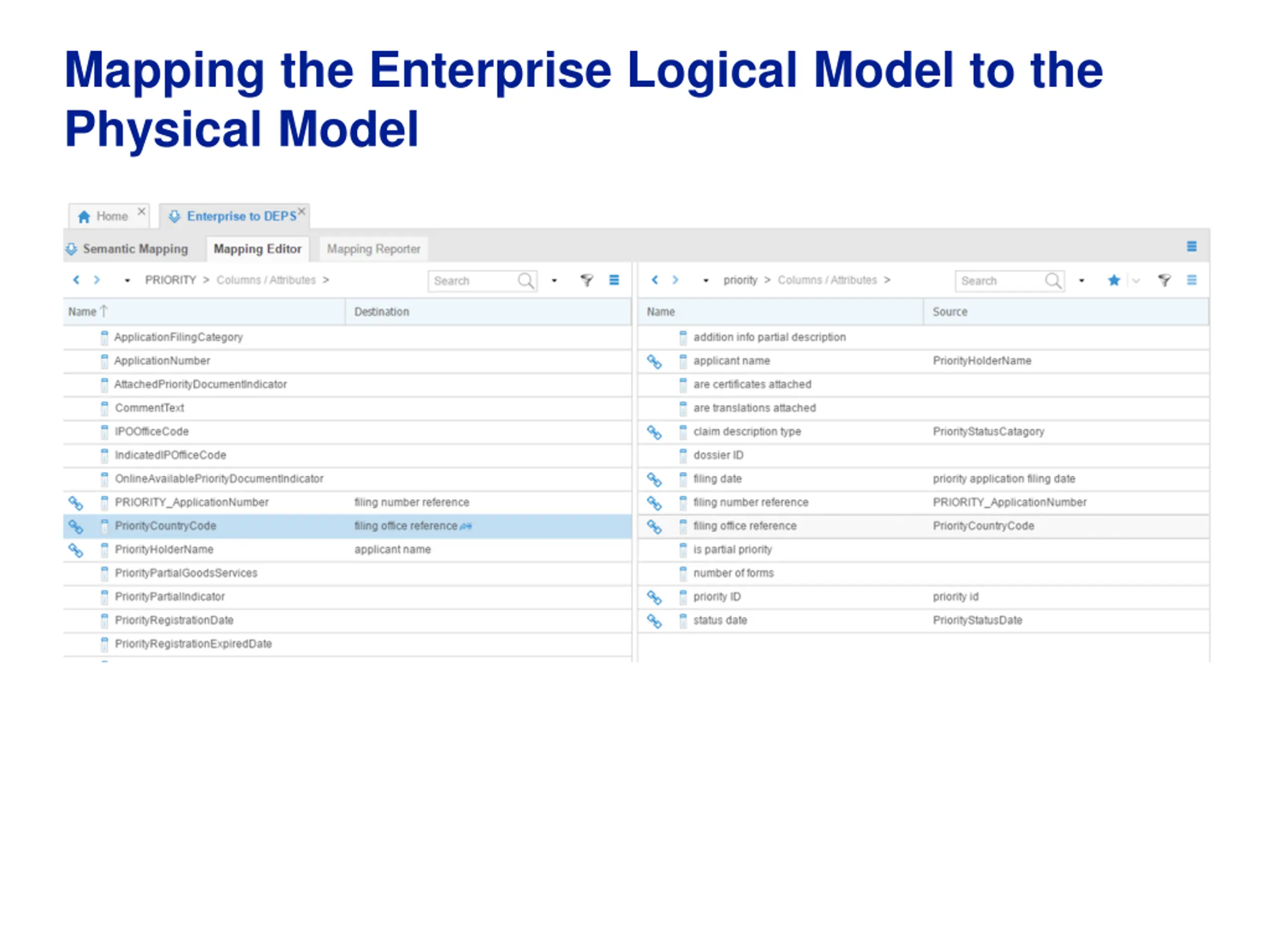This screenshot has width=1270, height=952.
Task: Open history dropdown beside lowercase priority breadcrumb
Action: (x=706, y=281)
